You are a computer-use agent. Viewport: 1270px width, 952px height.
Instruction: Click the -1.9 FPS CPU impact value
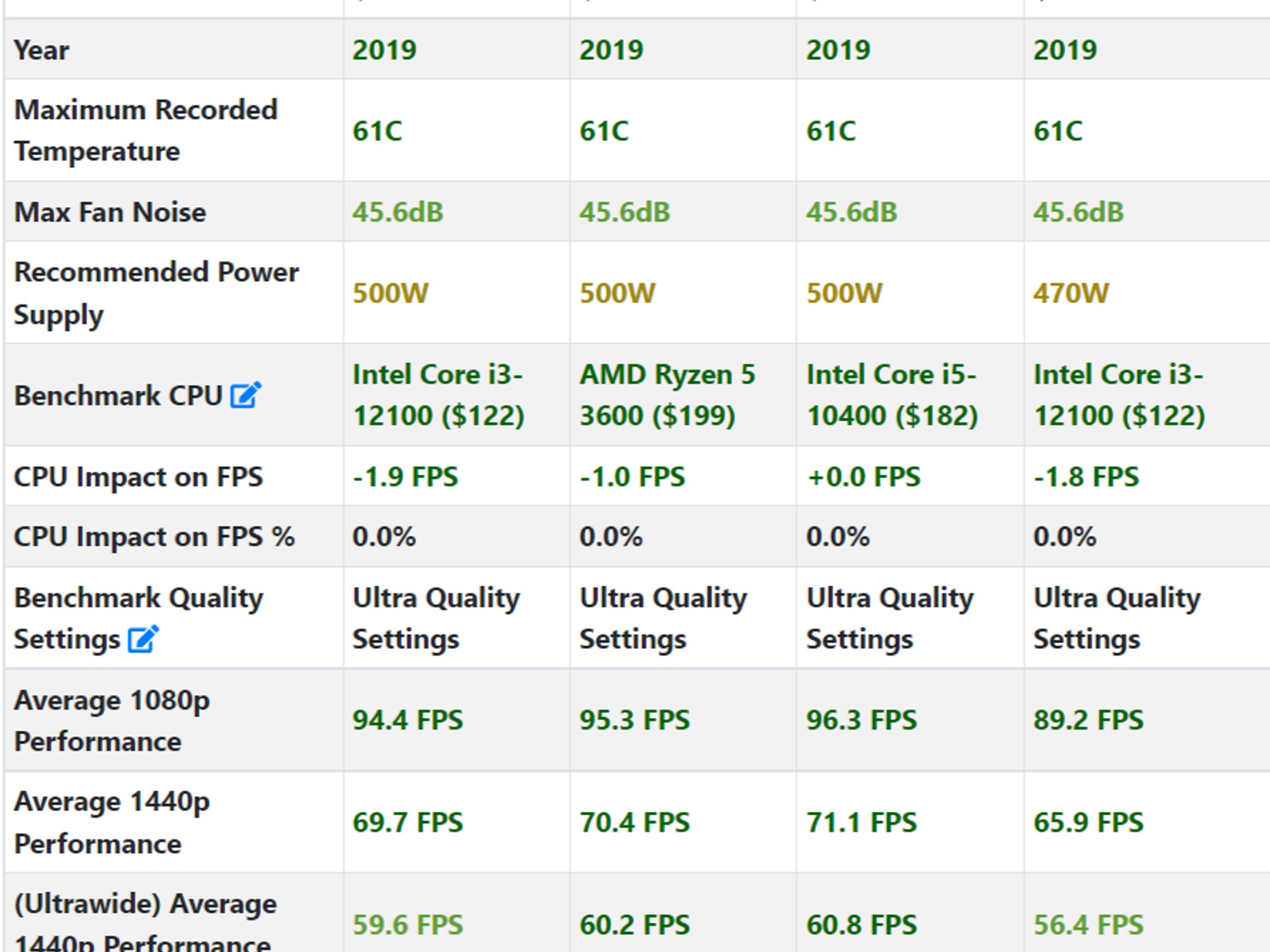pos(405,477)
